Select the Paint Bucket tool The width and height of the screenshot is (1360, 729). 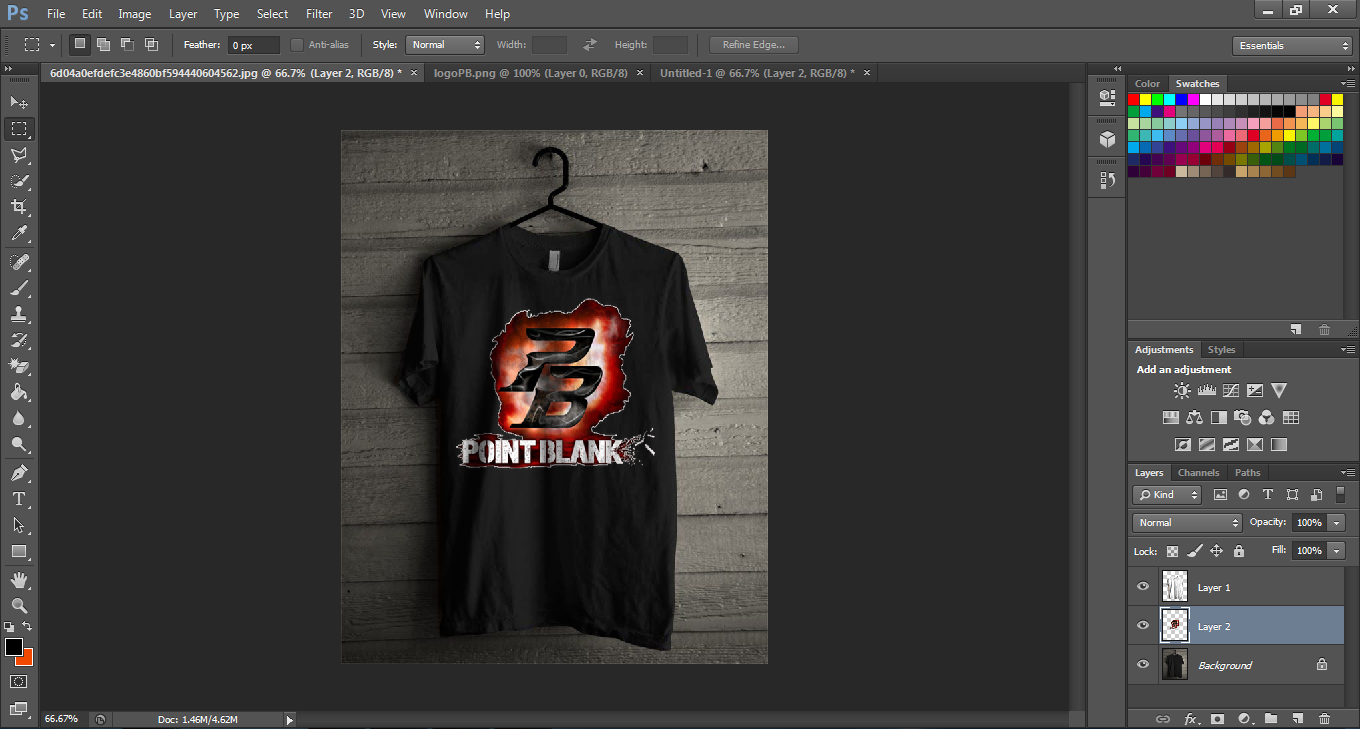[x=19, y=392]
